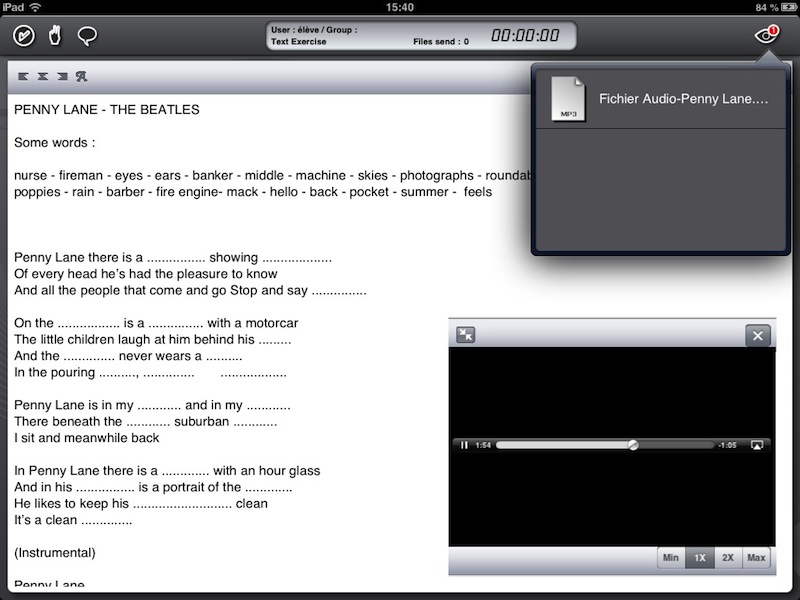800x600 pixels.
Task: Open the eye icon with notification badge
Action: coord(766,37)
